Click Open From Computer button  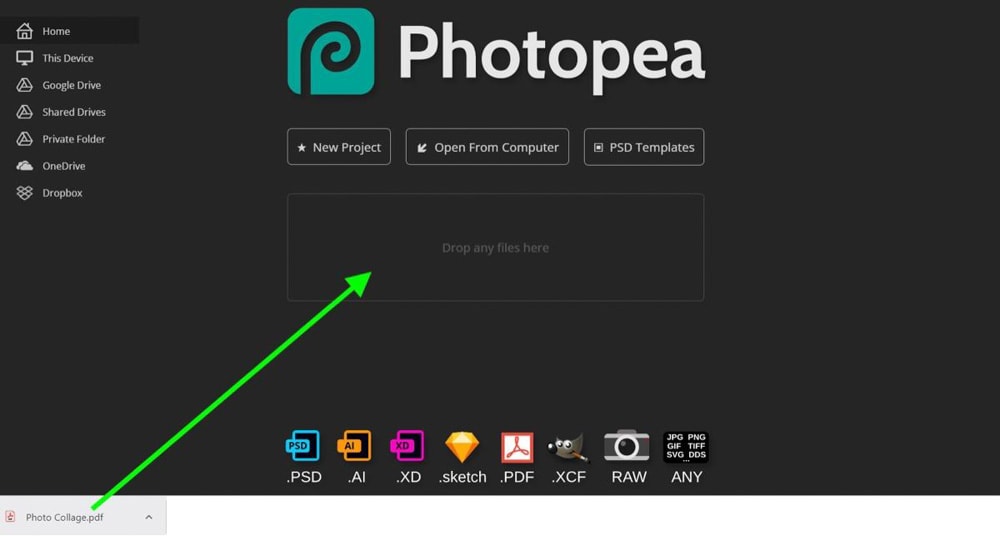tap(487, 147)
